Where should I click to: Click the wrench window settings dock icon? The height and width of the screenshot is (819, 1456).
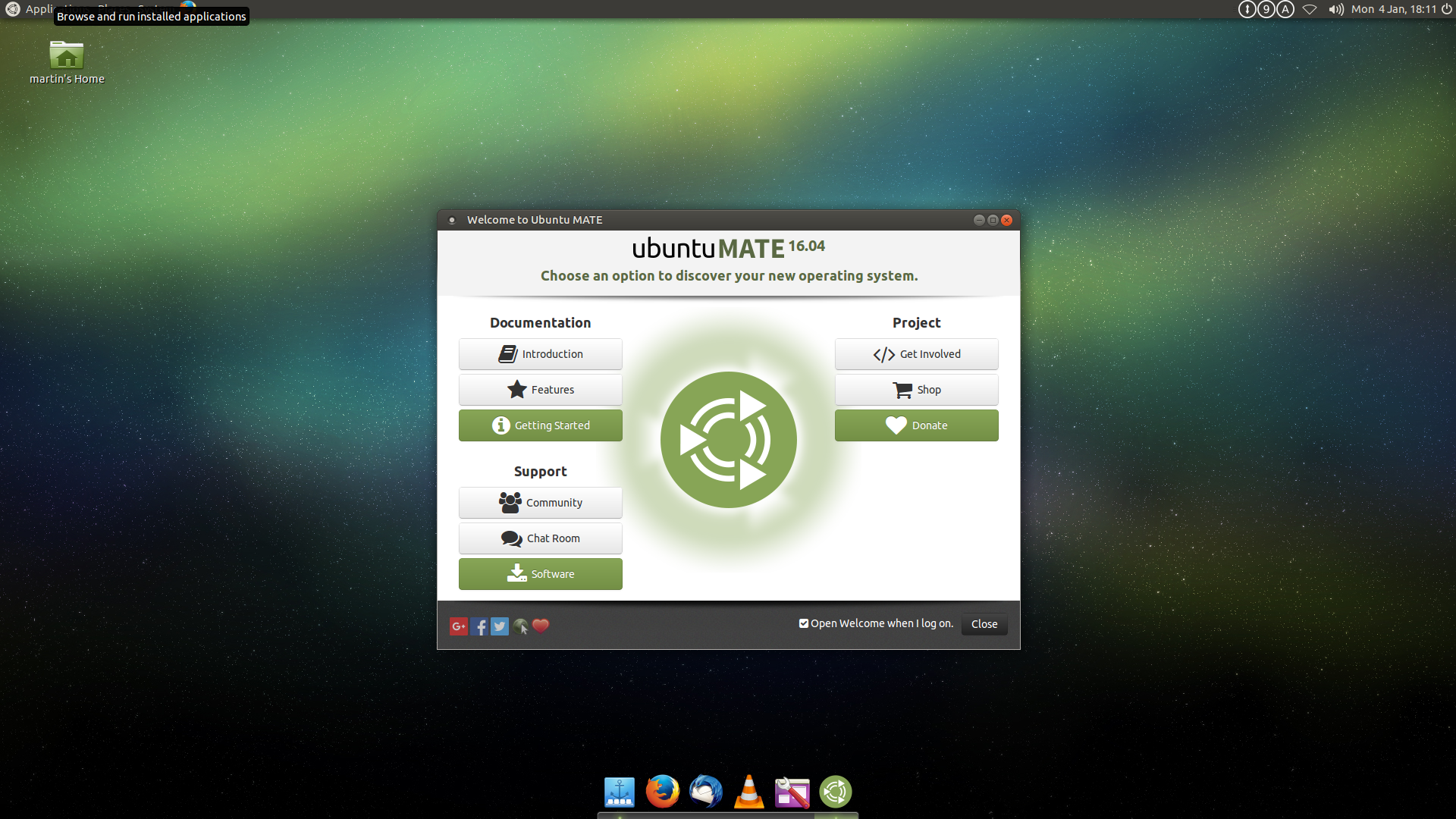pos(792,792)
